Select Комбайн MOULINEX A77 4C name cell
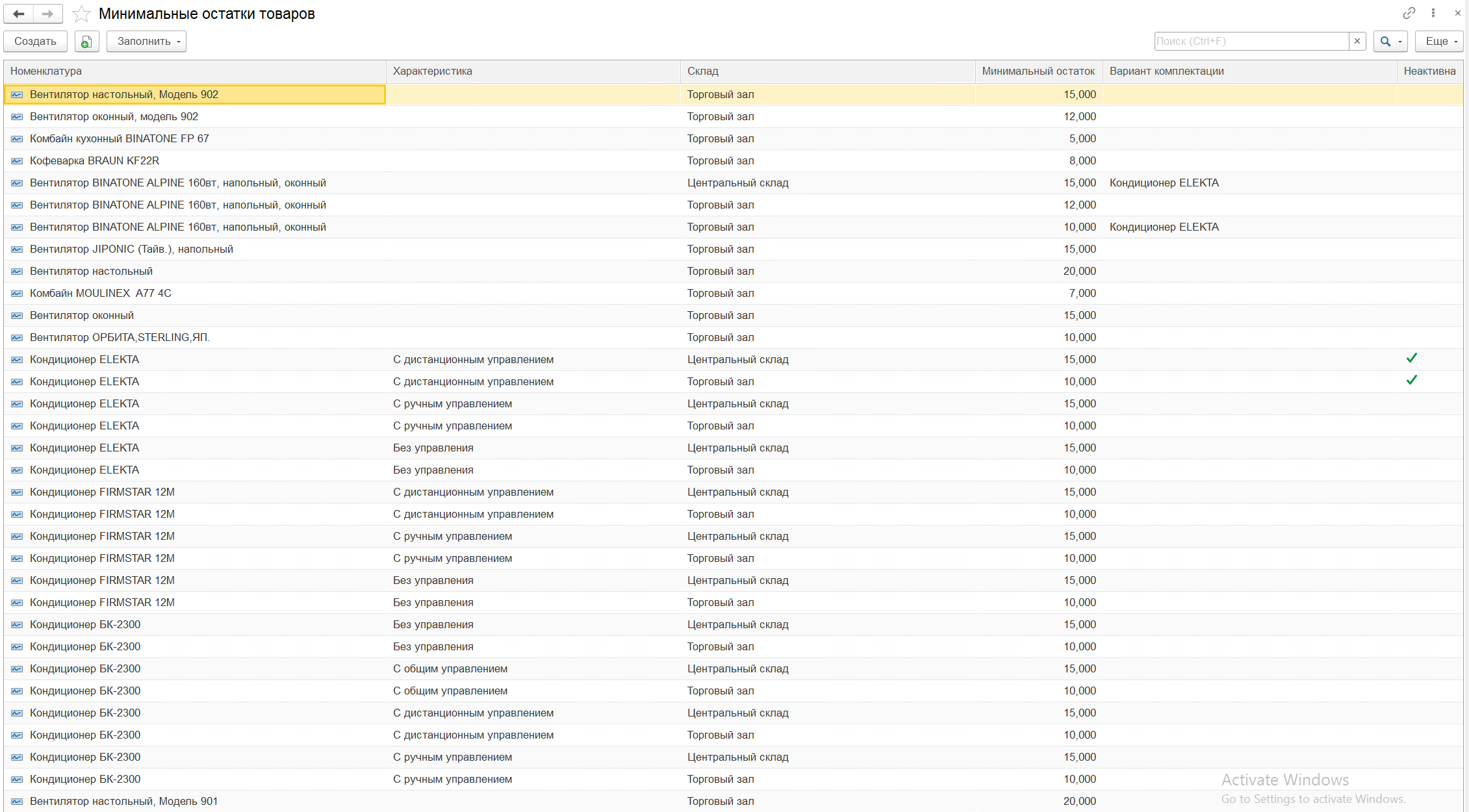This screenshot has height=812, width=1469. pos(101,294)
